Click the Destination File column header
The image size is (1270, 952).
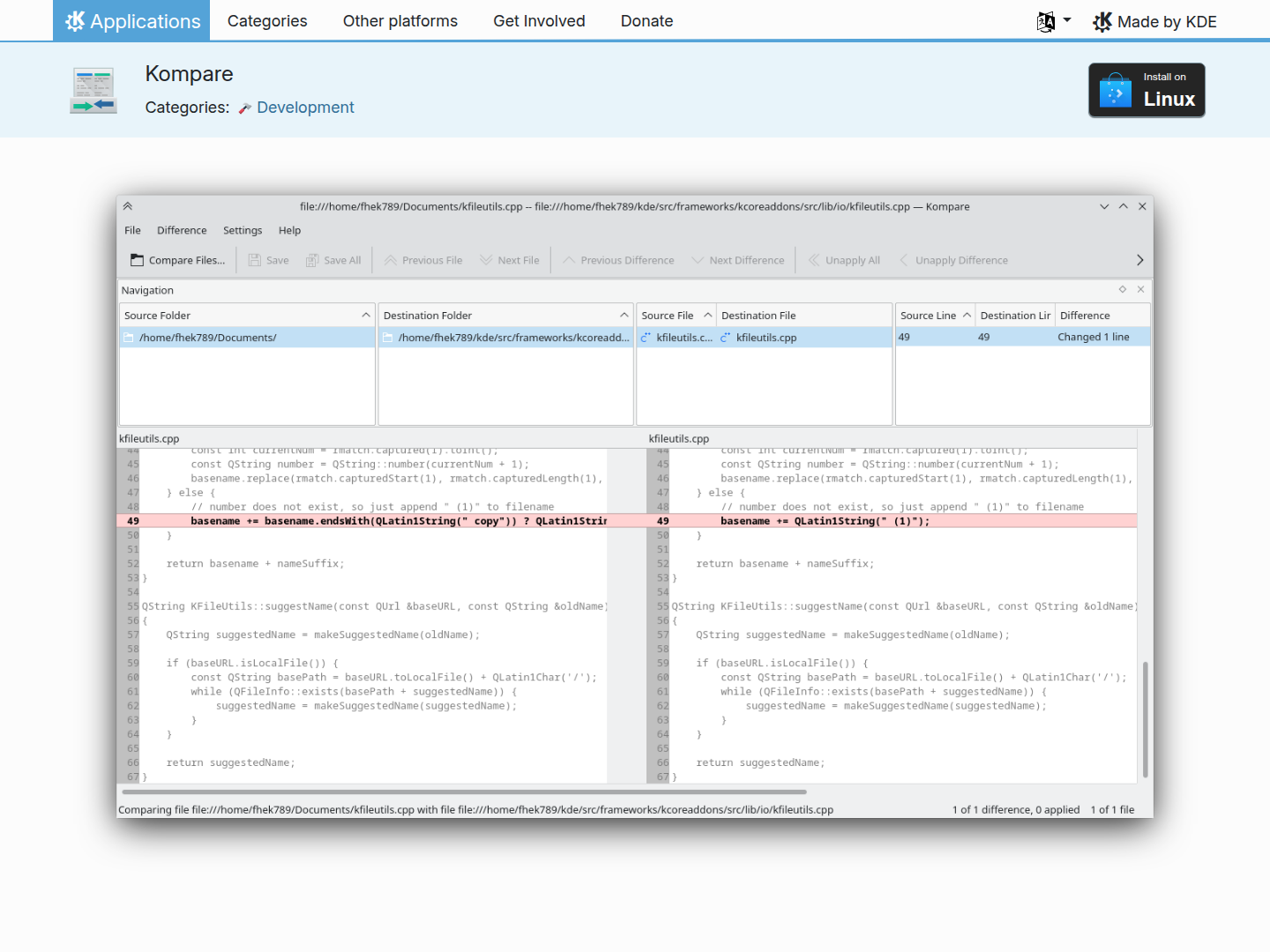803,316
